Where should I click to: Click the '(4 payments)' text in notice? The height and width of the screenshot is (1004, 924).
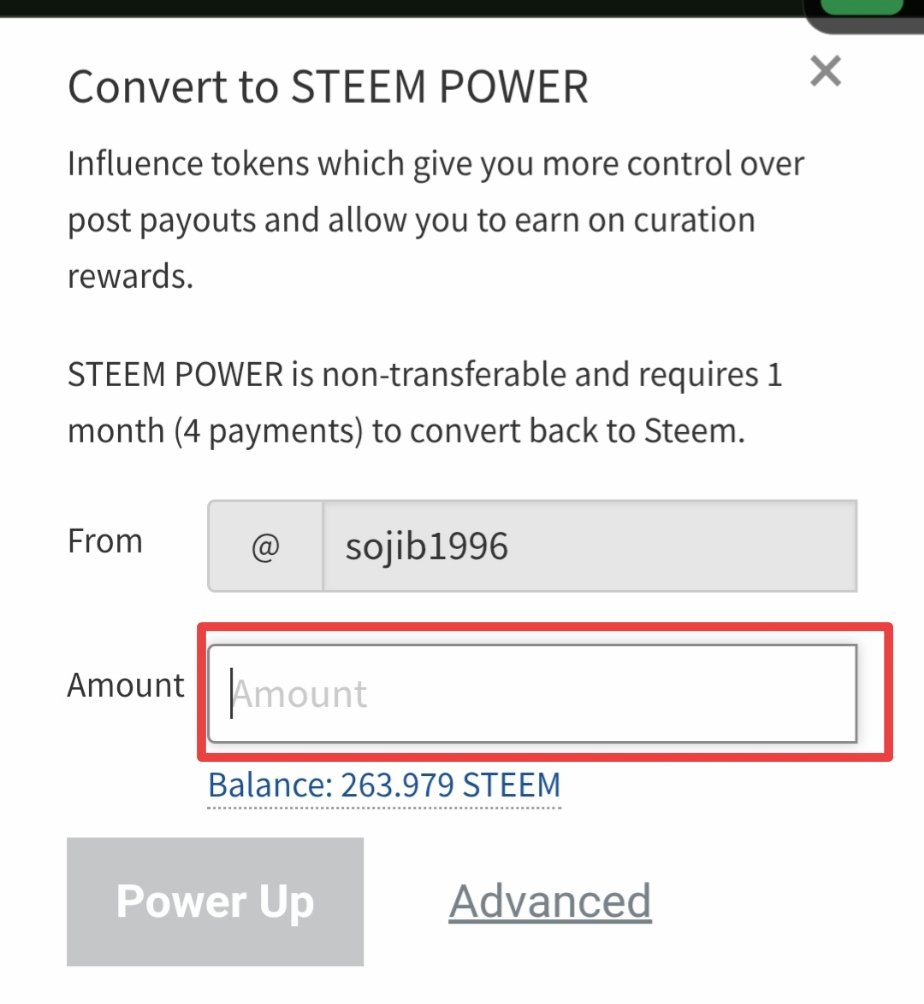pyautogui.click(x=269, y=431)
